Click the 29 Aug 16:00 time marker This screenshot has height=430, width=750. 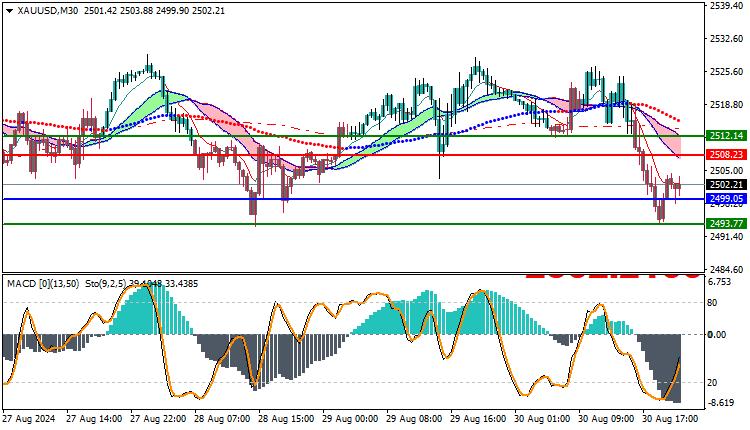[x=478, y=419]
